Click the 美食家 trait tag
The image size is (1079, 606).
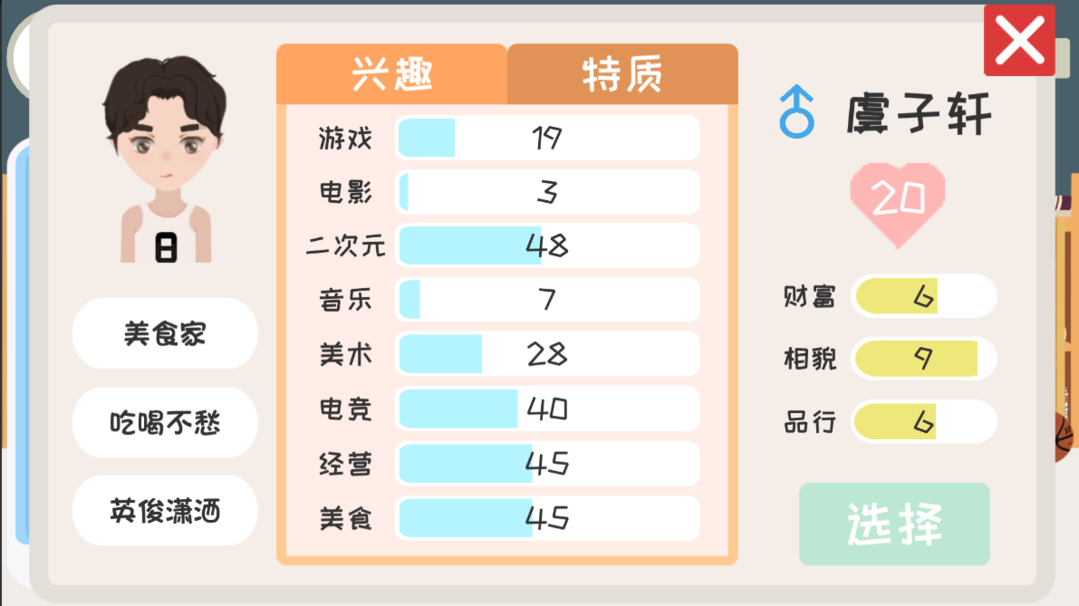tap(165, 333)
